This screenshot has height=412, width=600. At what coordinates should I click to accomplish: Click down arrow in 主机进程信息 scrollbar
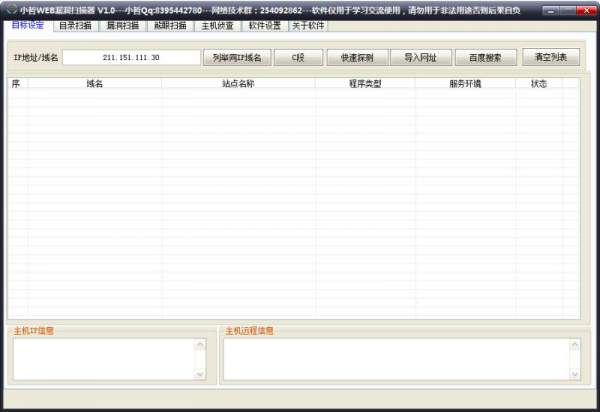pyautogui.click(x=575, y=374)
